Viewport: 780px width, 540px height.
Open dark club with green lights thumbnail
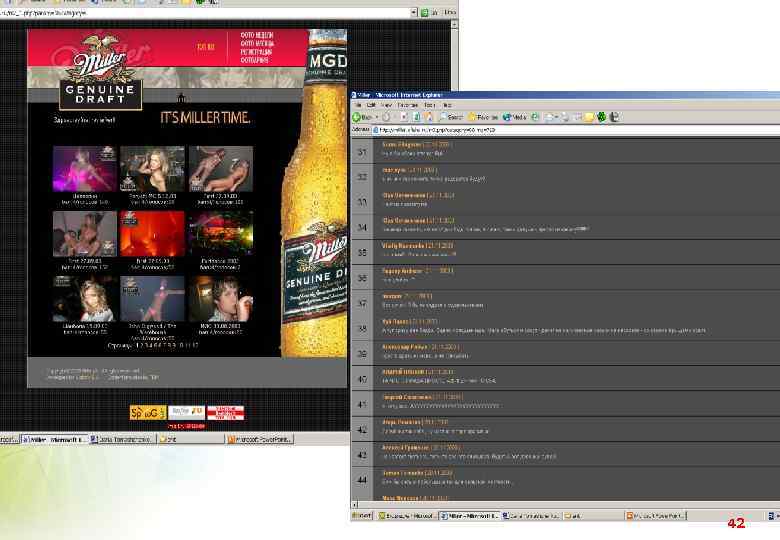click(220, 234)
